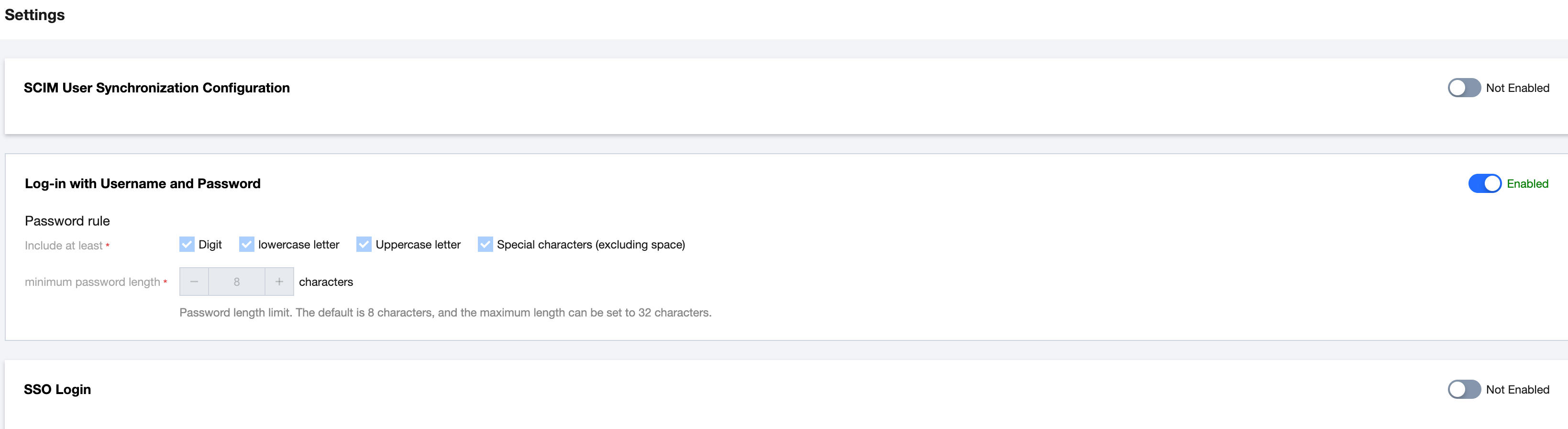Click "Not Enabled" label beside SSO Login toggle
The width and height of the screenshot is (1568, 429).
point(1517,389)
